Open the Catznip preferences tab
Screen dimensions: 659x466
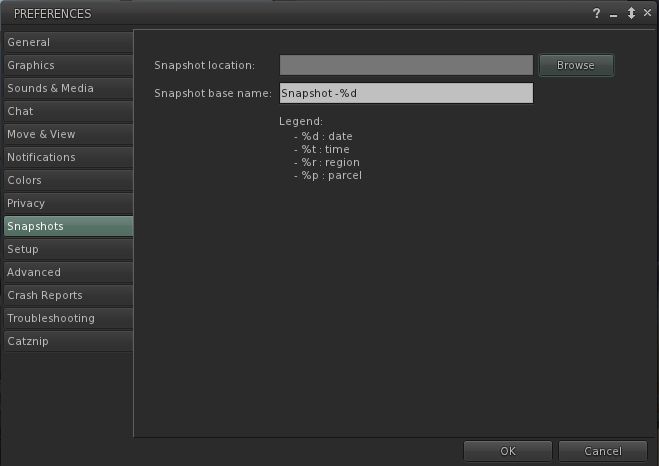[x=67, y=341]
